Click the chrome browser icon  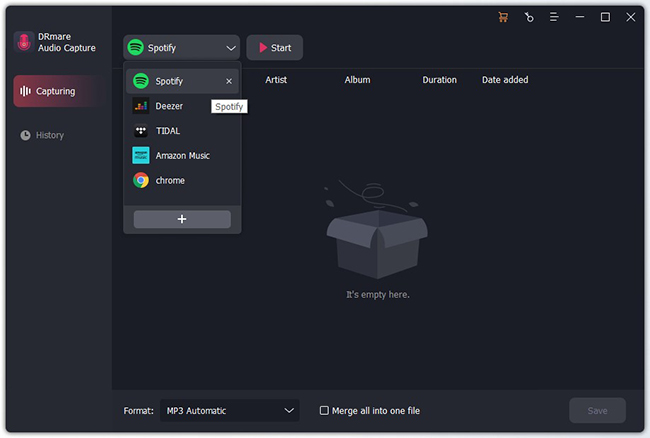[x=141, y=180]
